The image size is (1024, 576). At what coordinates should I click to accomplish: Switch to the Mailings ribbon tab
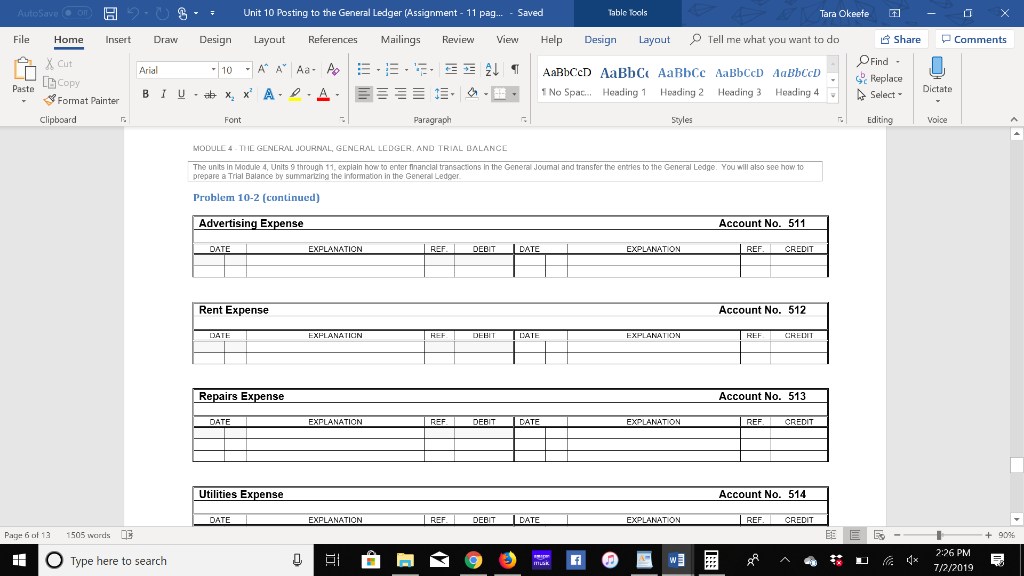point(400,40)
